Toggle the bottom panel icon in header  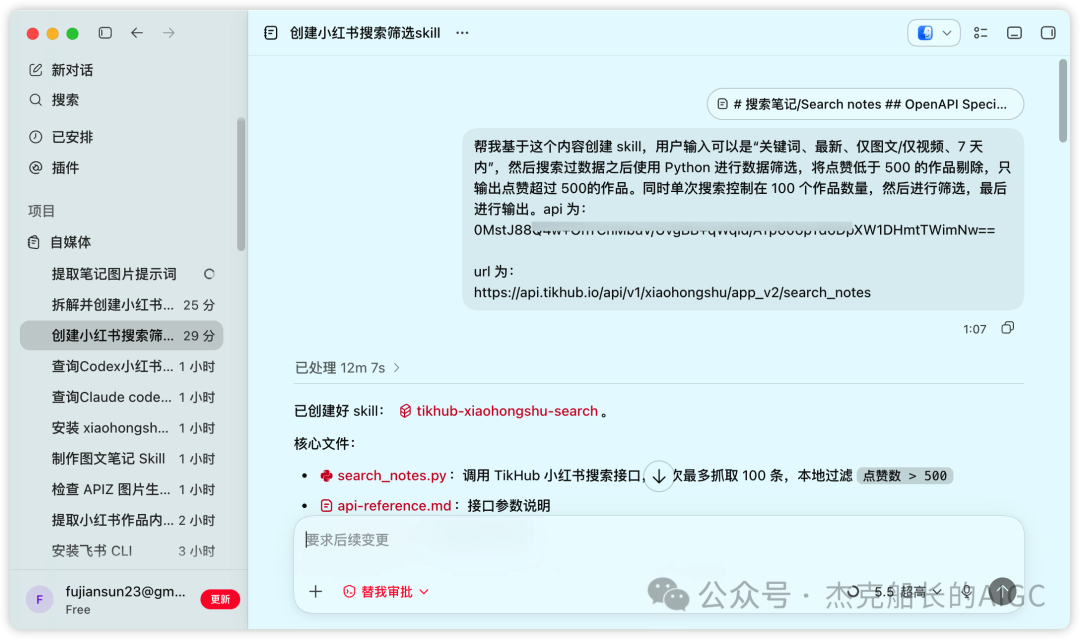tap(1014, 32)
